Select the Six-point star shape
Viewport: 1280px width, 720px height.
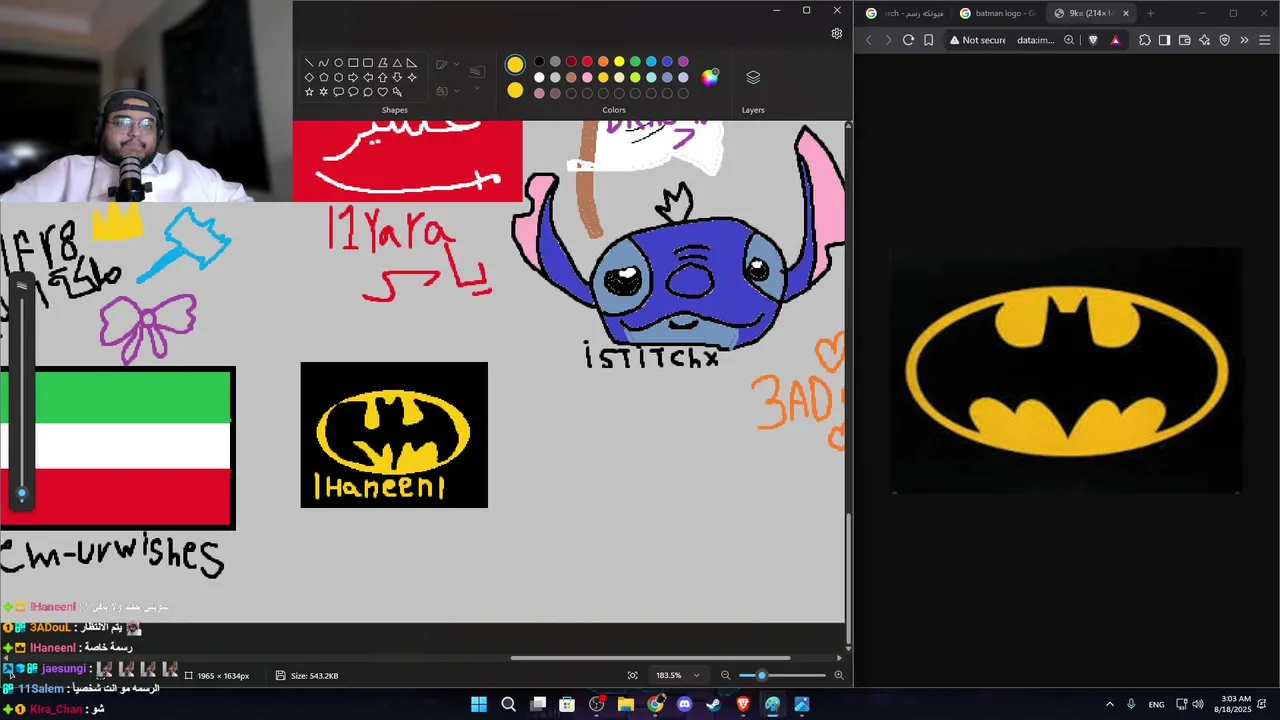coord(324,92)
